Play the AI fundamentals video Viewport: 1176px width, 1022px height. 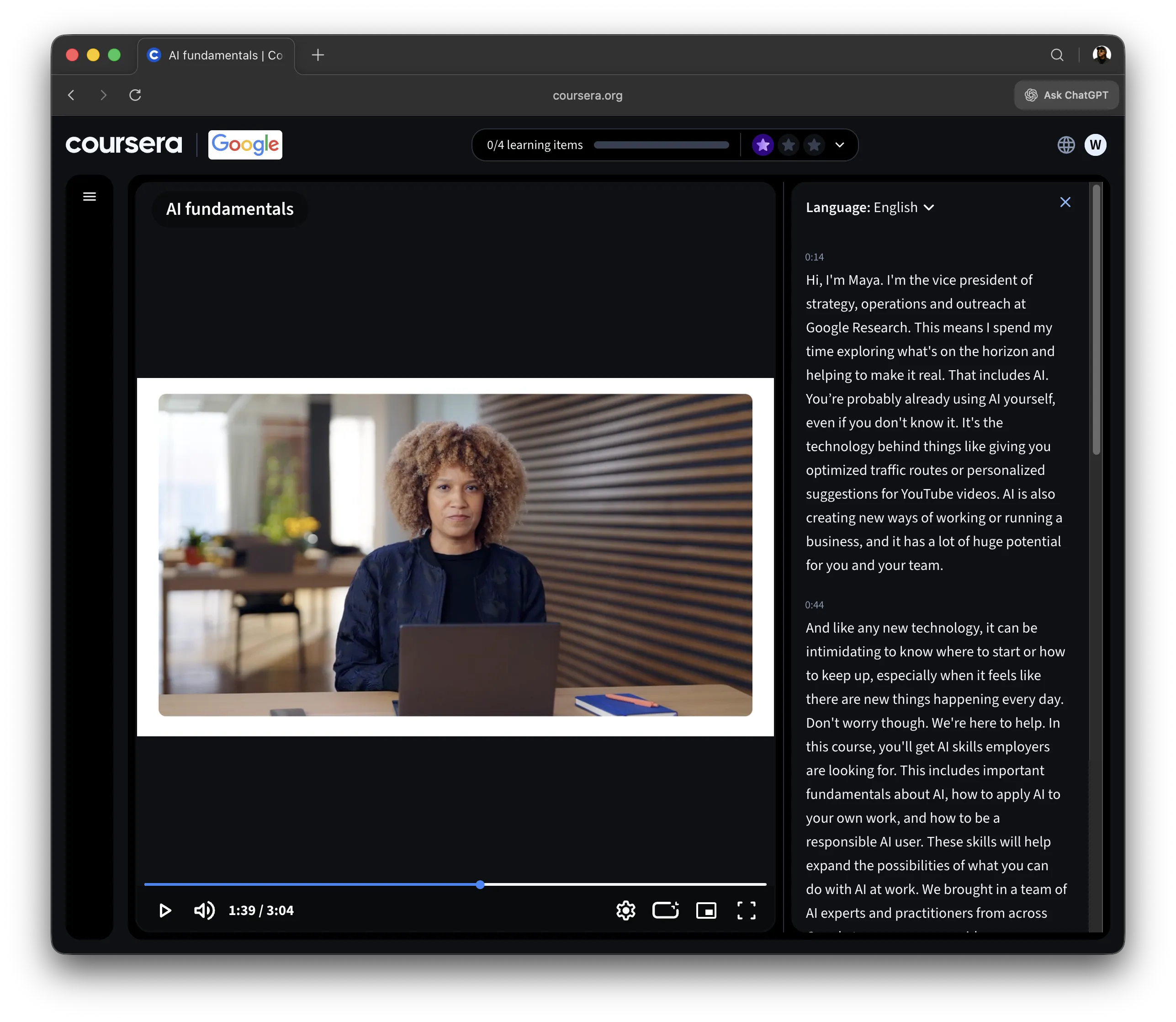click(x=165, y=910)
